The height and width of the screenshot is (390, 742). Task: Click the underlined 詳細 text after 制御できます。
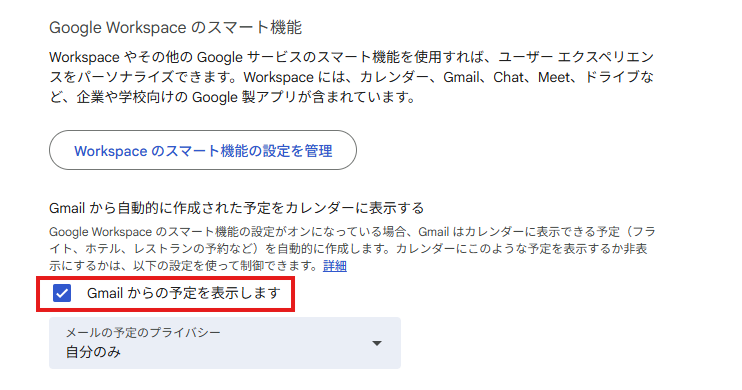tap(335, 266)
